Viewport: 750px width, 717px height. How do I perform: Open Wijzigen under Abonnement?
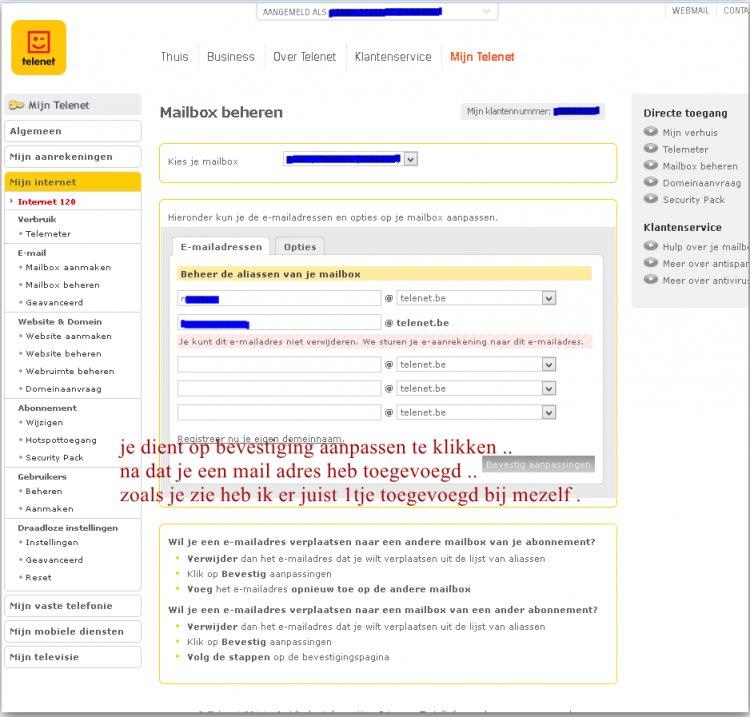click(x=44, y=423)
